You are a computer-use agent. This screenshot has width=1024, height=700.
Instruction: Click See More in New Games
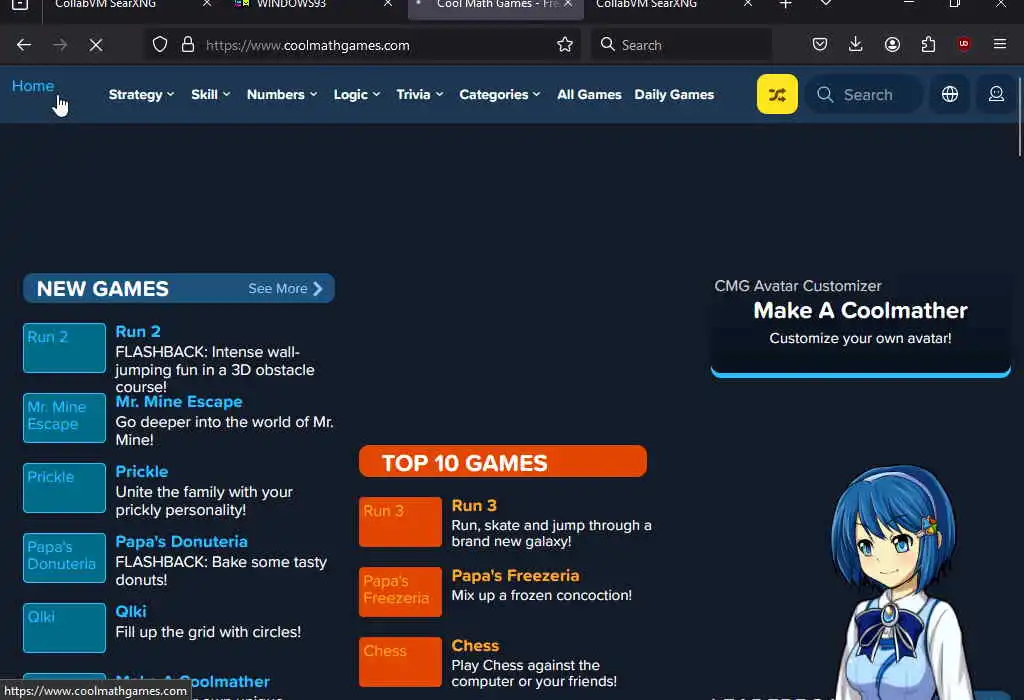(x=285, y=289)
